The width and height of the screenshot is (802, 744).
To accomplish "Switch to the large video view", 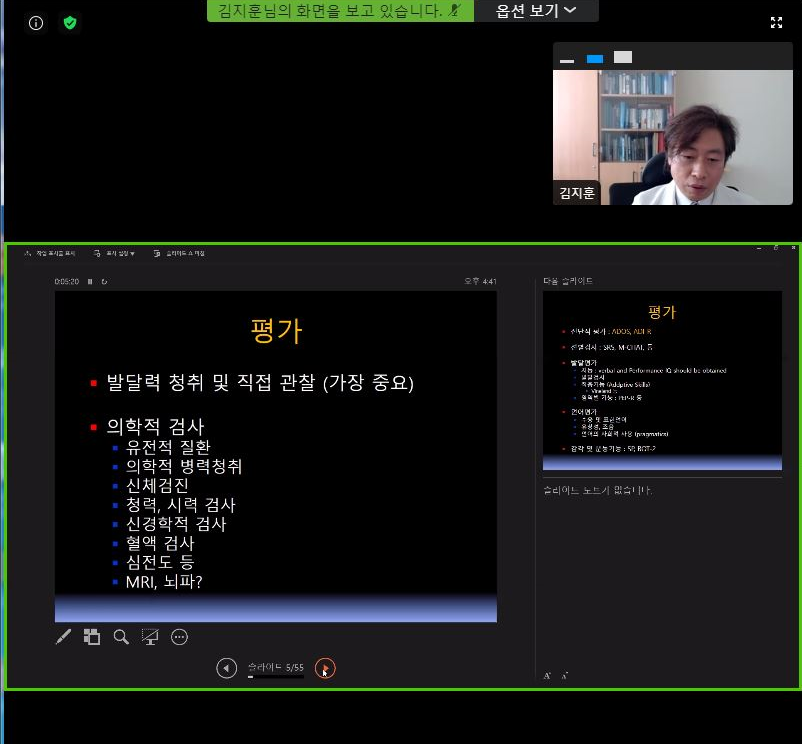I will pyautogui.click(x=623, y=58).
